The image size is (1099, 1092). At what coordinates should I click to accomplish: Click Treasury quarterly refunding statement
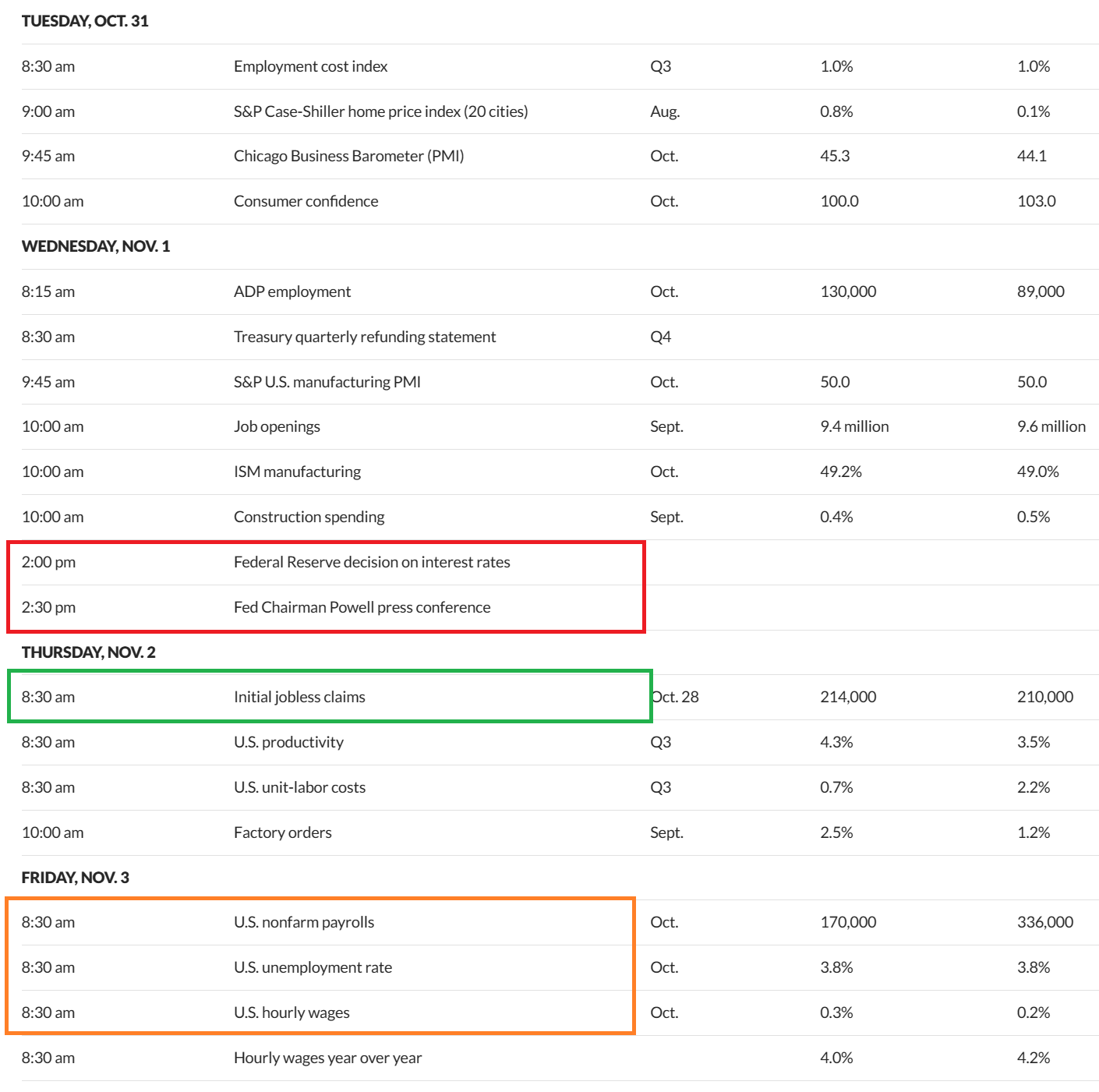[x=365, y=337]
